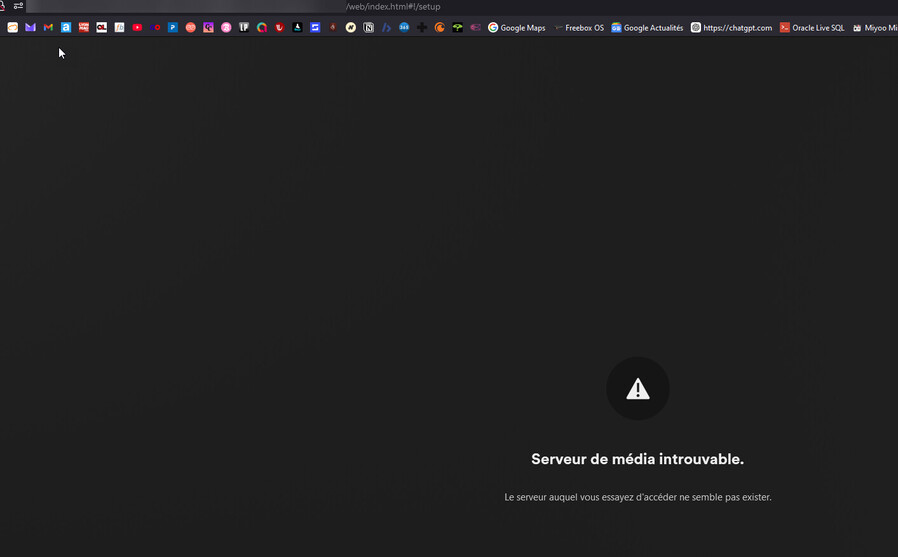Viewport: 898px width, 557px height.
Task: Open the cream circle 'N' bookmark icon
Action: (x=350, y=27)
